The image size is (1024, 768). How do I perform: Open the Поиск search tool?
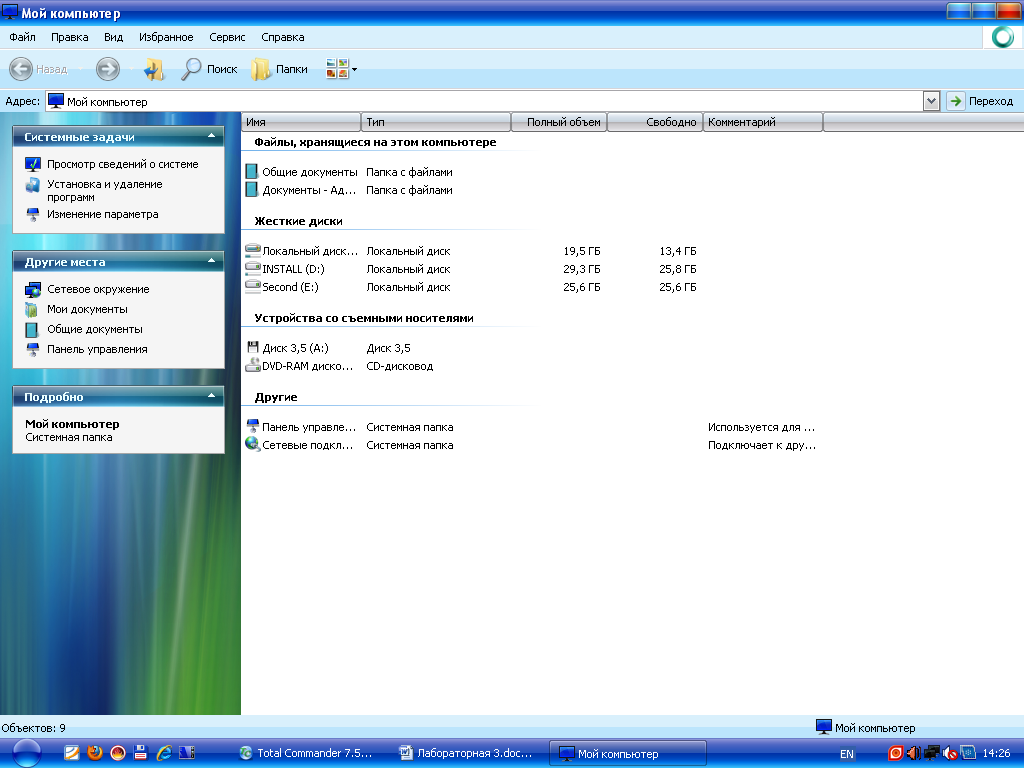[209, 69]
